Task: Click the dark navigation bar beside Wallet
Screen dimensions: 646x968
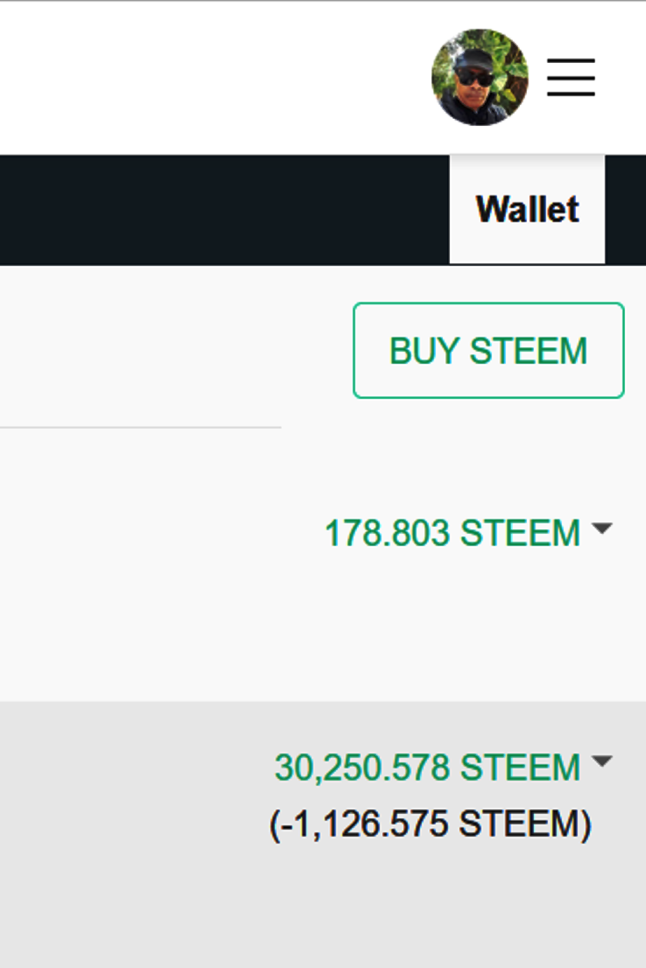Action: [x=220, y=209]
